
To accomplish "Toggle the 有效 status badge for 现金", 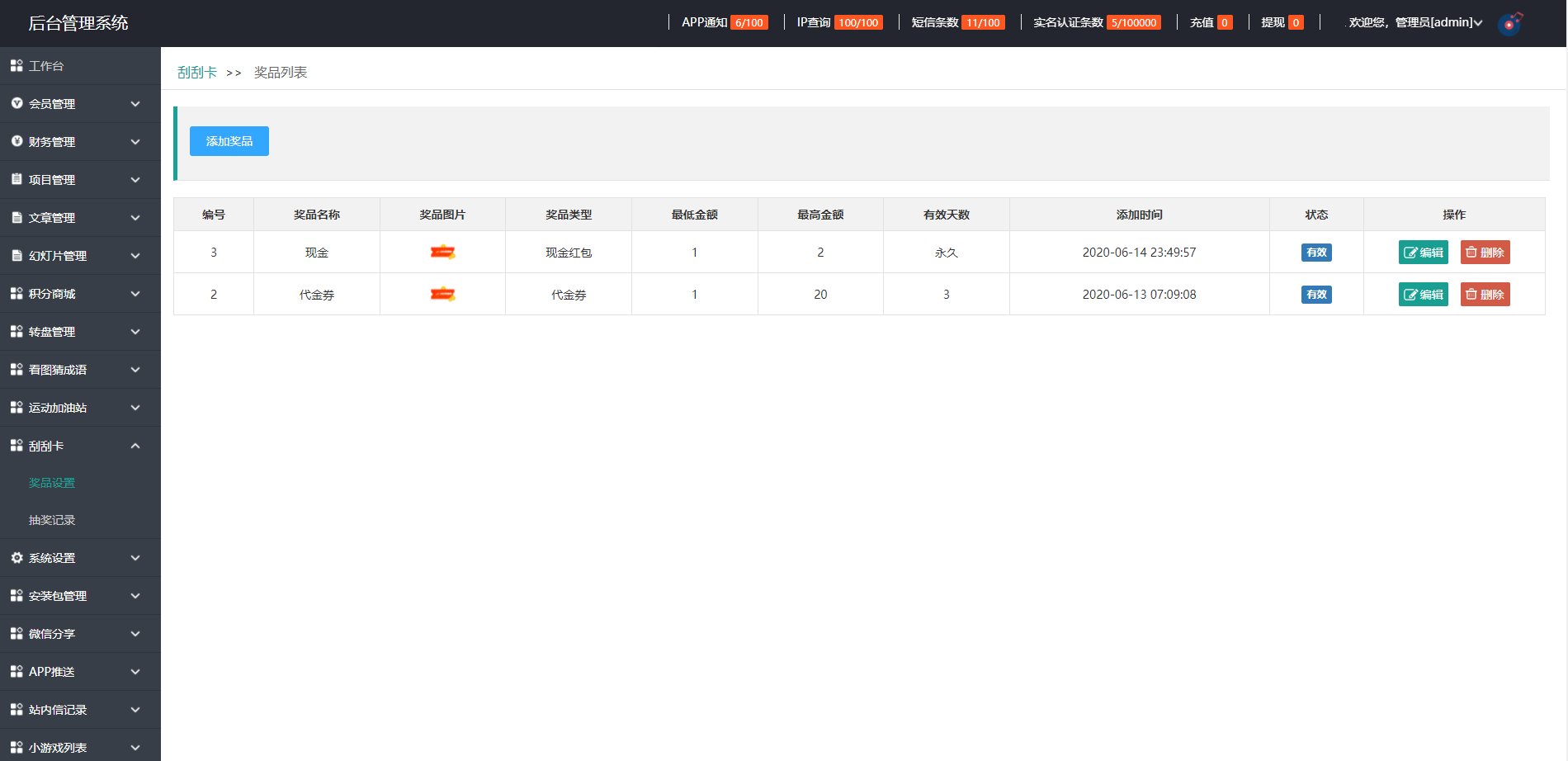I will (1316, 253).
